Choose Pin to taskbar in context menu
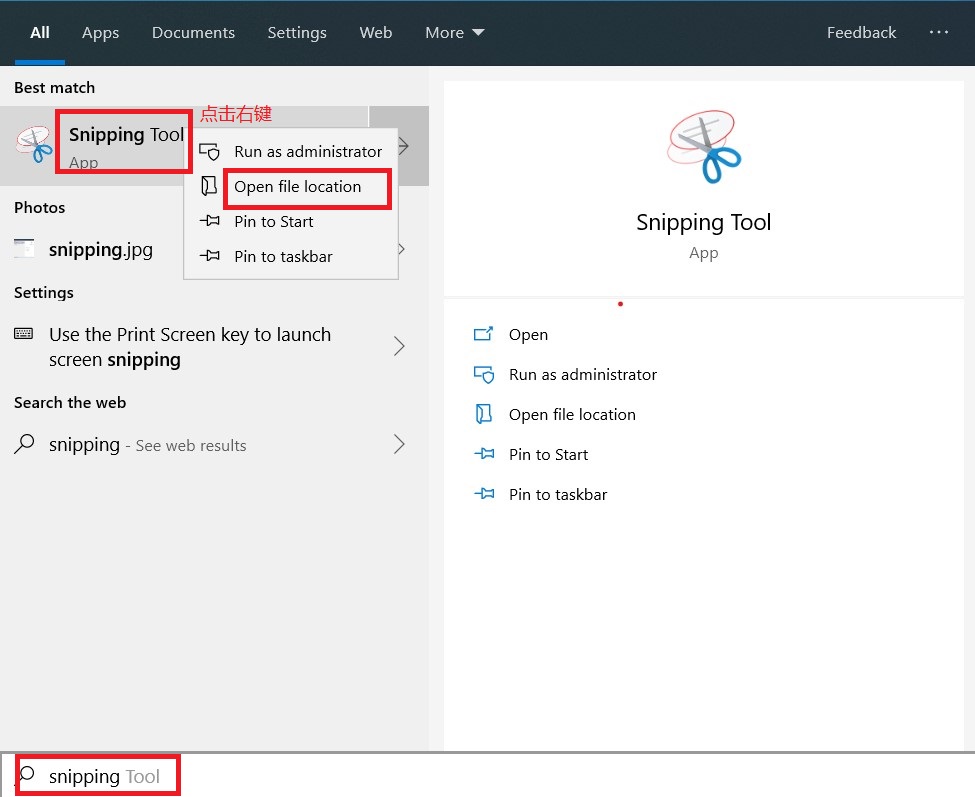 click(283, 256)
